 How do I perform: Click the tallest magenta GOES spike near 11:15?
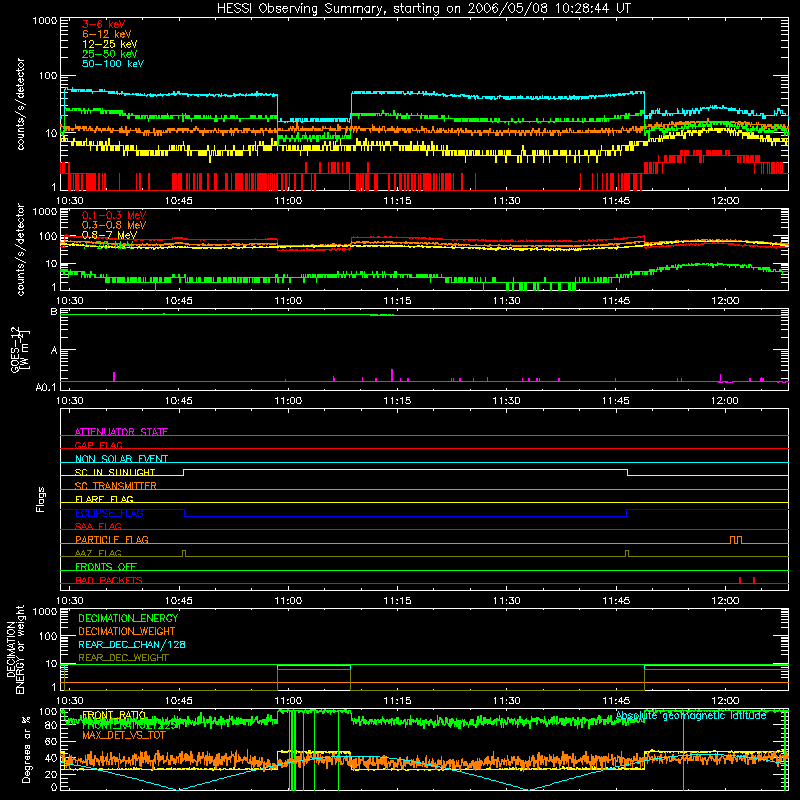[392, 374]
